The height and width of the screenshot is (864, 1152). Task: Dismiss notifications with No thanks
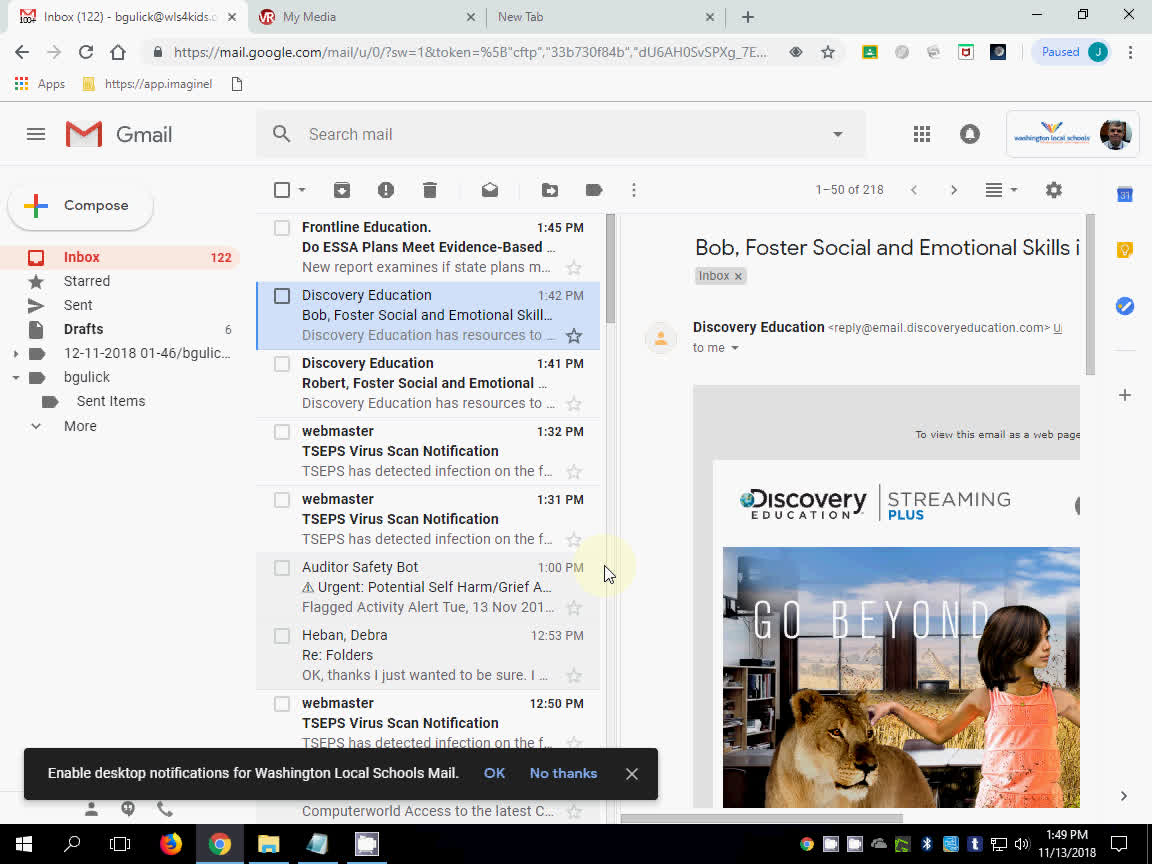pos(563,773)
